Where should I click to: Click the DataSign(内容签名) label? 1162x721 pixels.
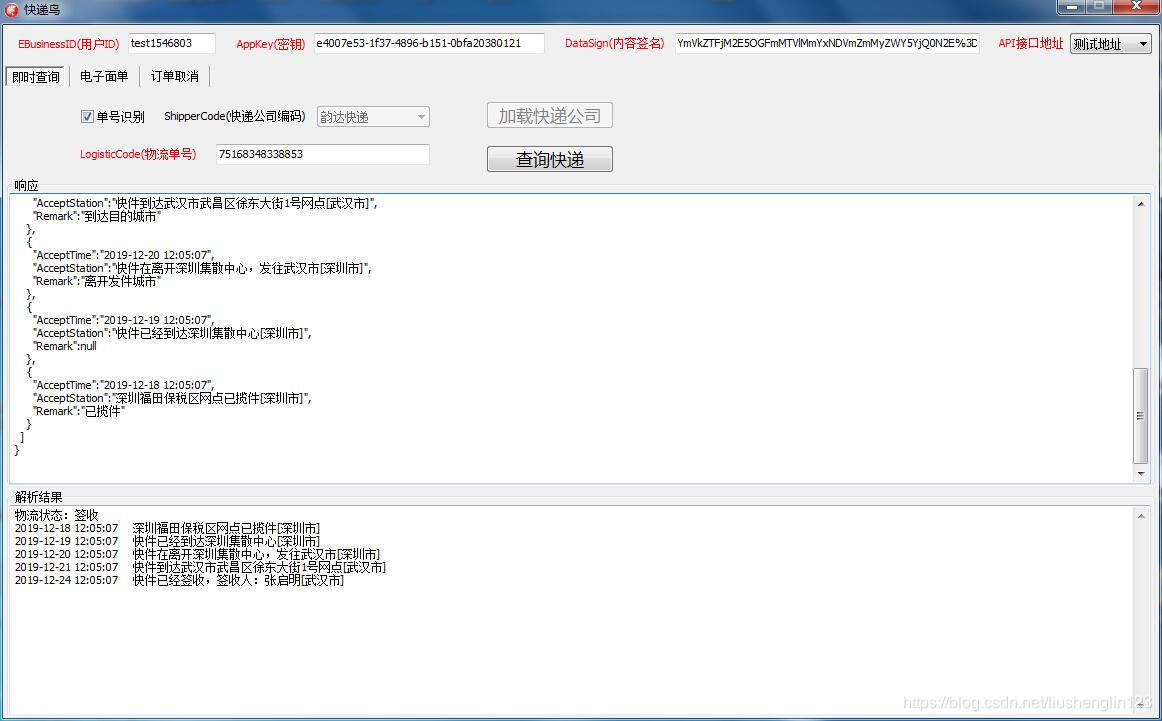tap(614, 44)
